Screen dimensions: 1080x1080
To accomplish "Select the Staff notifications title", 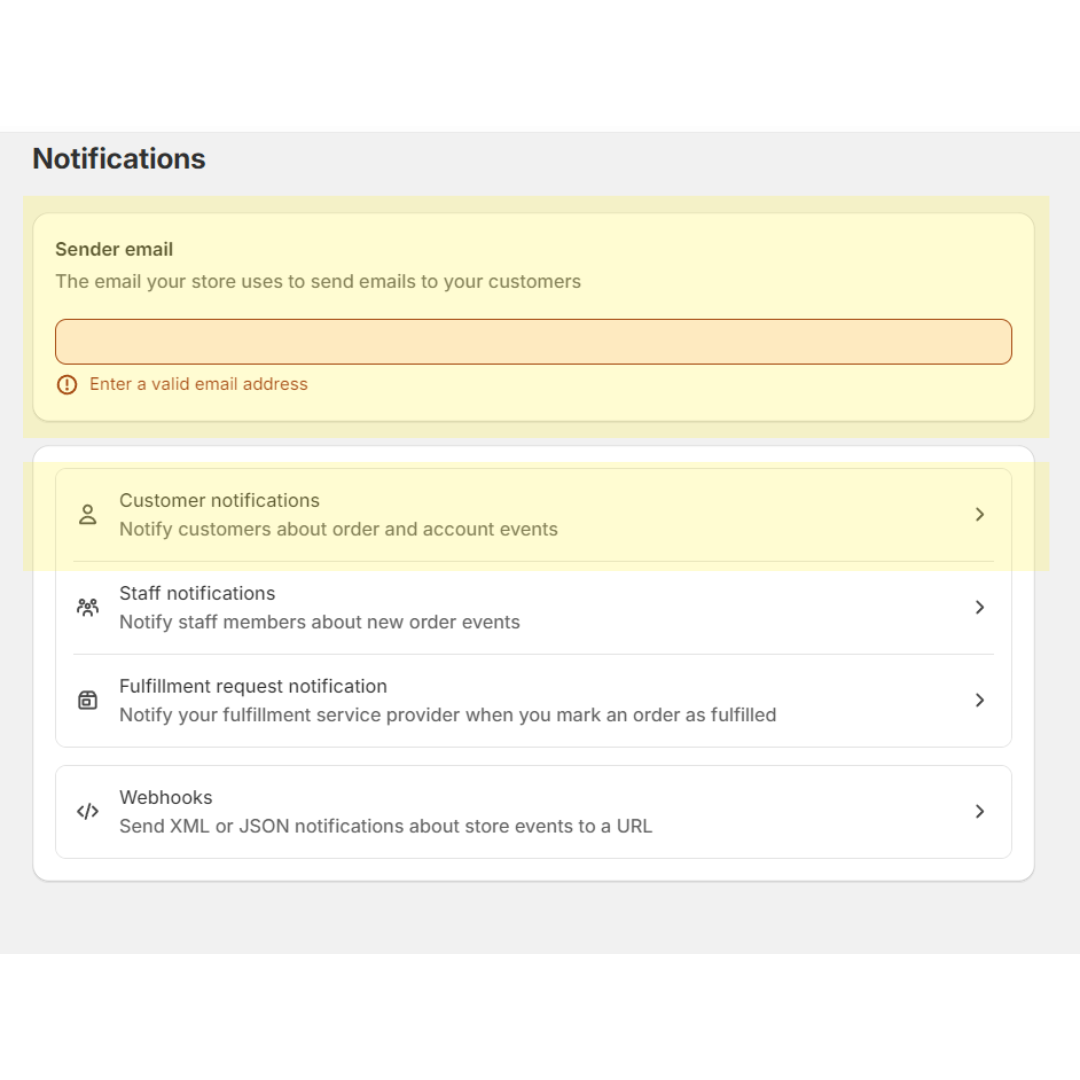I will point(197,593).
